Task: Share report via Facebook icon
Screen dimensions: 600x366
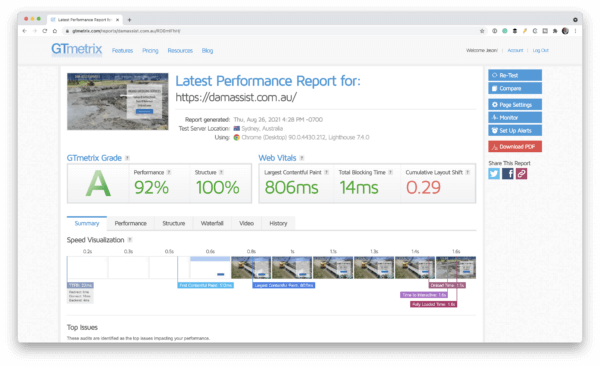Action: (x=508, y=174)
